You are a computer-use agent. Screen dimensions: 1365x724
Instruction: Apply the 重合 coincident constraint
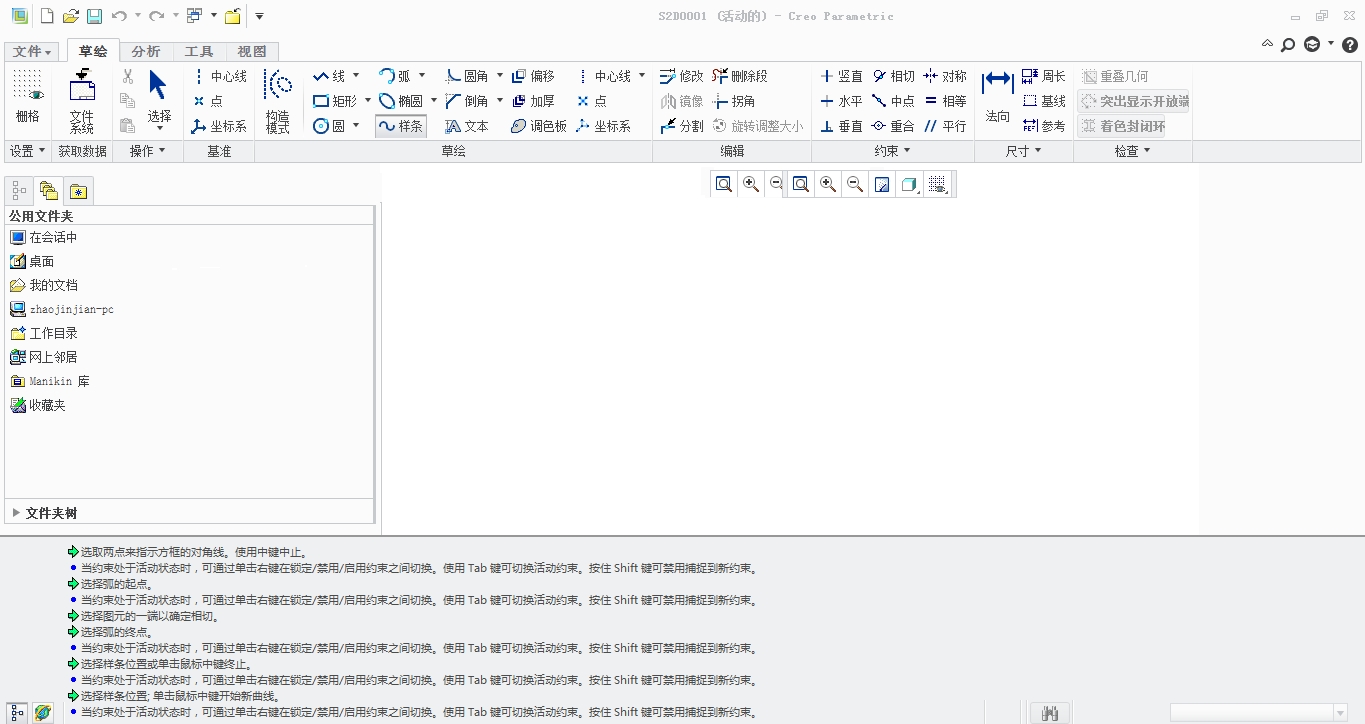893,126
